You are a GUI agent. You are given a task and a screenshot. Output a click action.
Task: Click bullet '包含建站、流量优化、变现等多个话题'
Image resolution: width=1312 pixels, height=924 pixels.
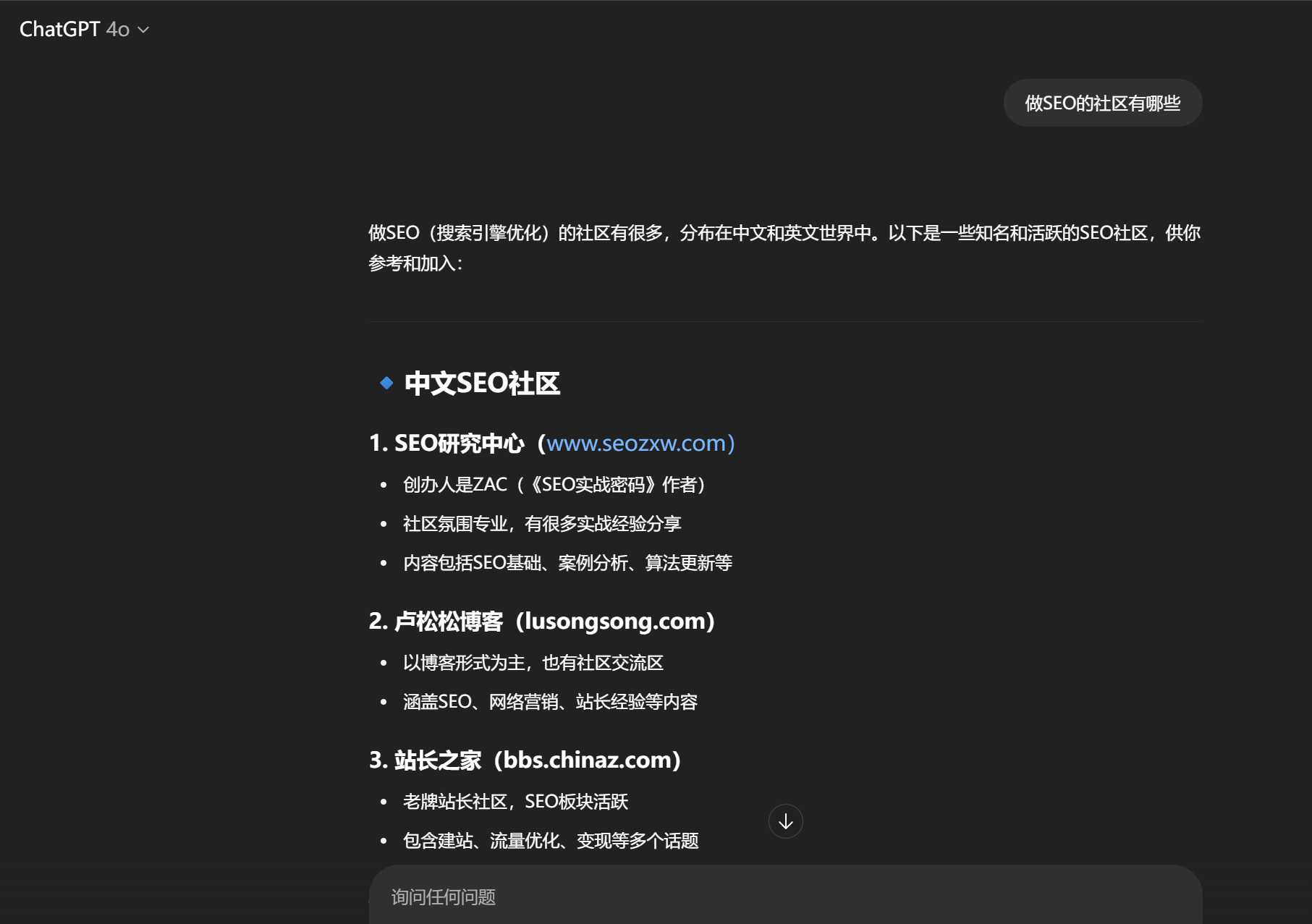(x=551, y=840)
